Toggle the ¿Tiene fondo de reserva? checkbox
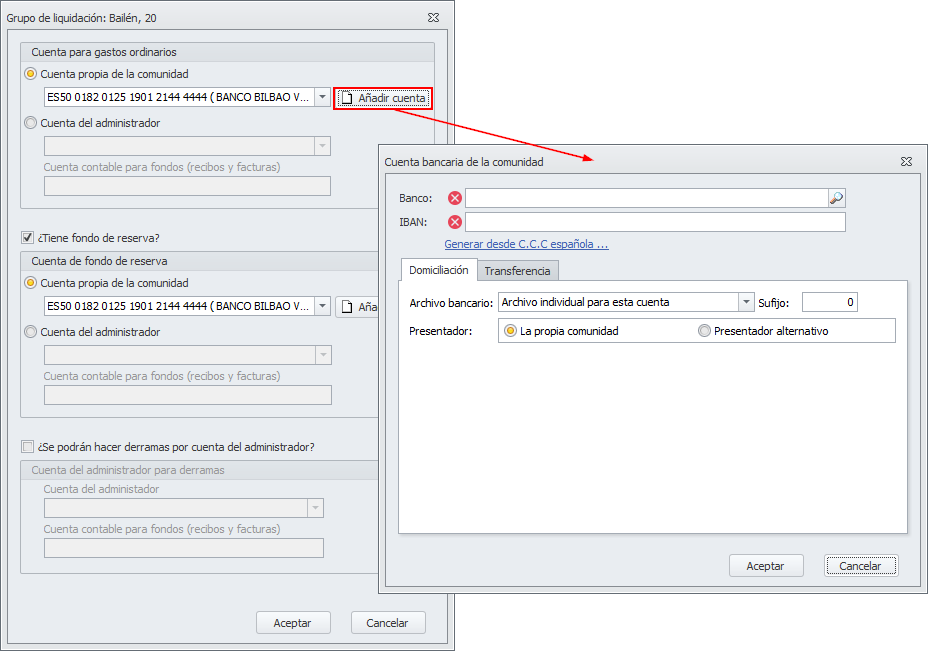929x653 pixels. 27,238
